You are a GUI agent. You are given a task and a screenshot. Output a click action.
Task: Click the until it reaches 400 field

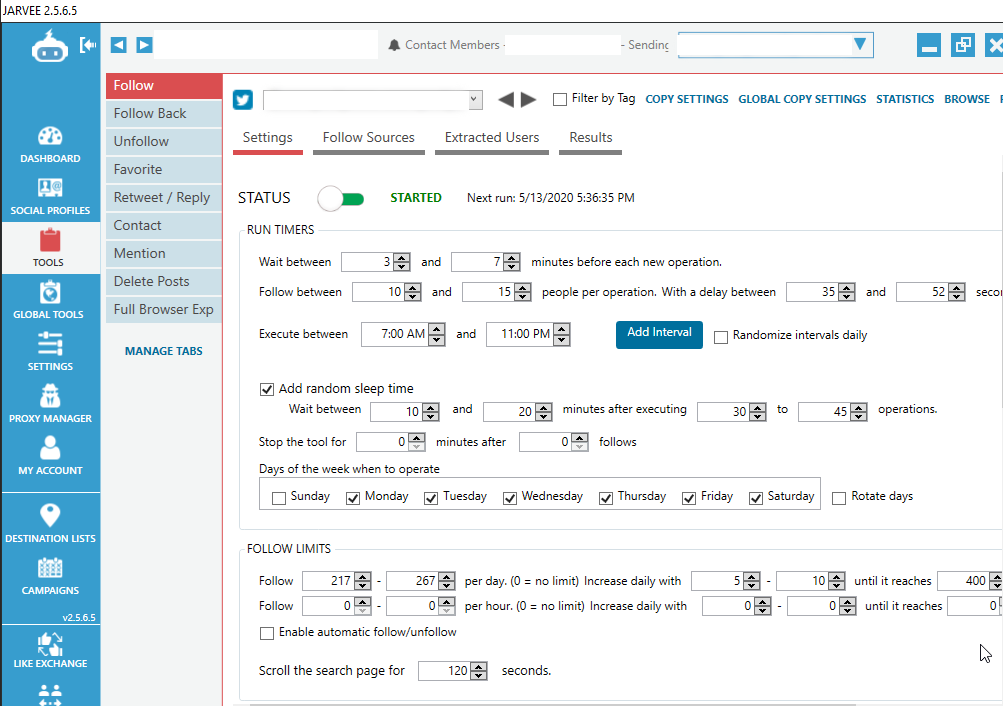click(963, 581)
